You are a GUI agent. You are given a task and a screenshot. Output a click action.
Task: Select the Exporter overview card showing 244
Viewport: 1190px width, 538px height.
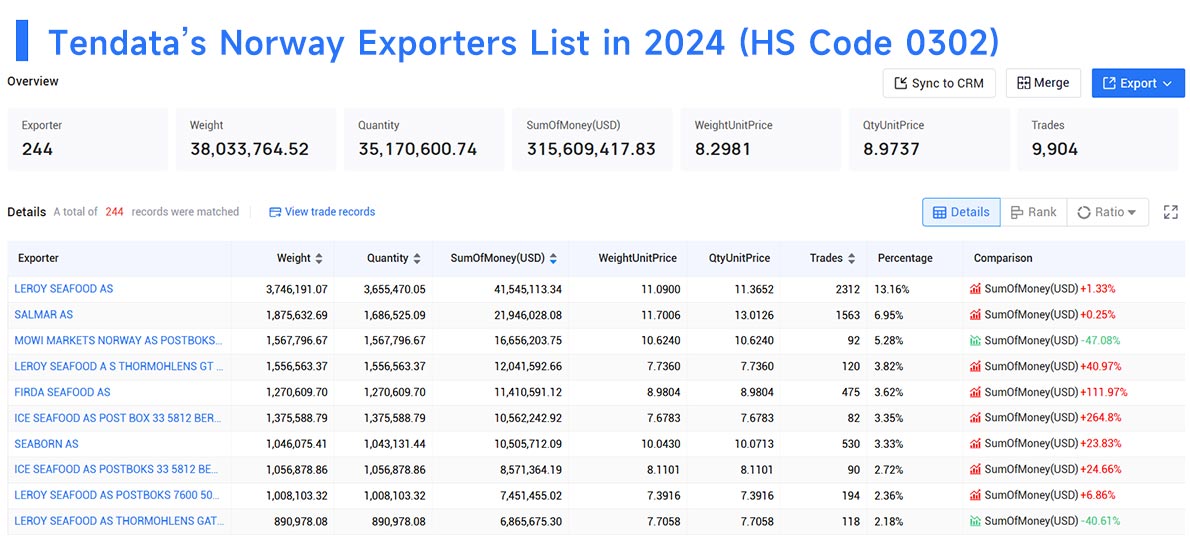[x=87, y=139]
